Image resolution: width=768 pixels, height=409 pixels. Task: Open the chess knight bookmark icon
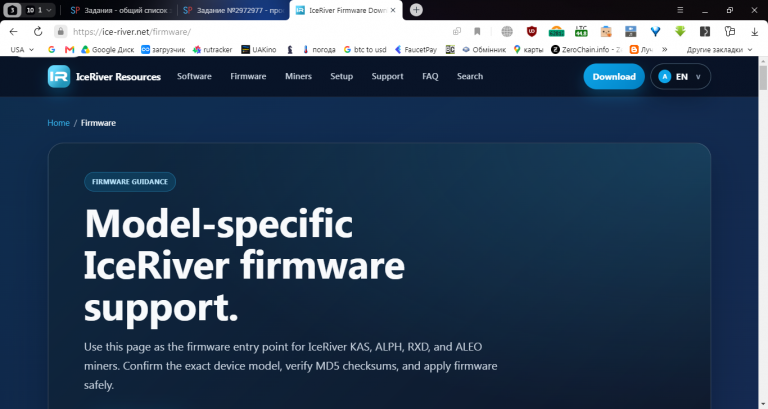point(290,49)
